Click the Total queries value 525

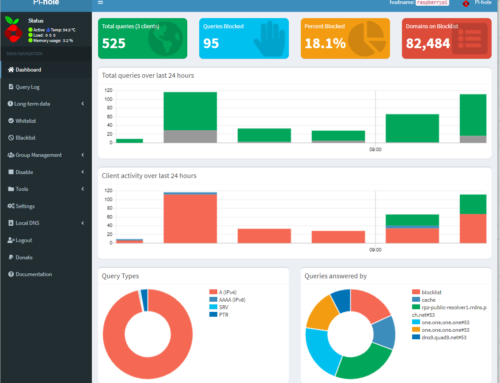coord(114,43)
